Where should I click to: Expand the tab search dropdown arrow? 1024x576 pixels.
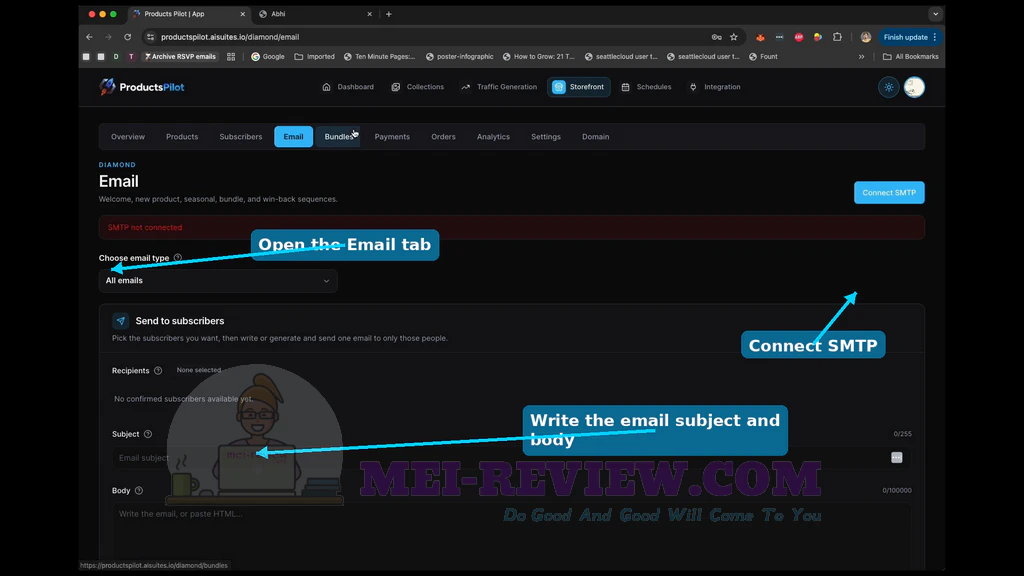click(936, 14)
